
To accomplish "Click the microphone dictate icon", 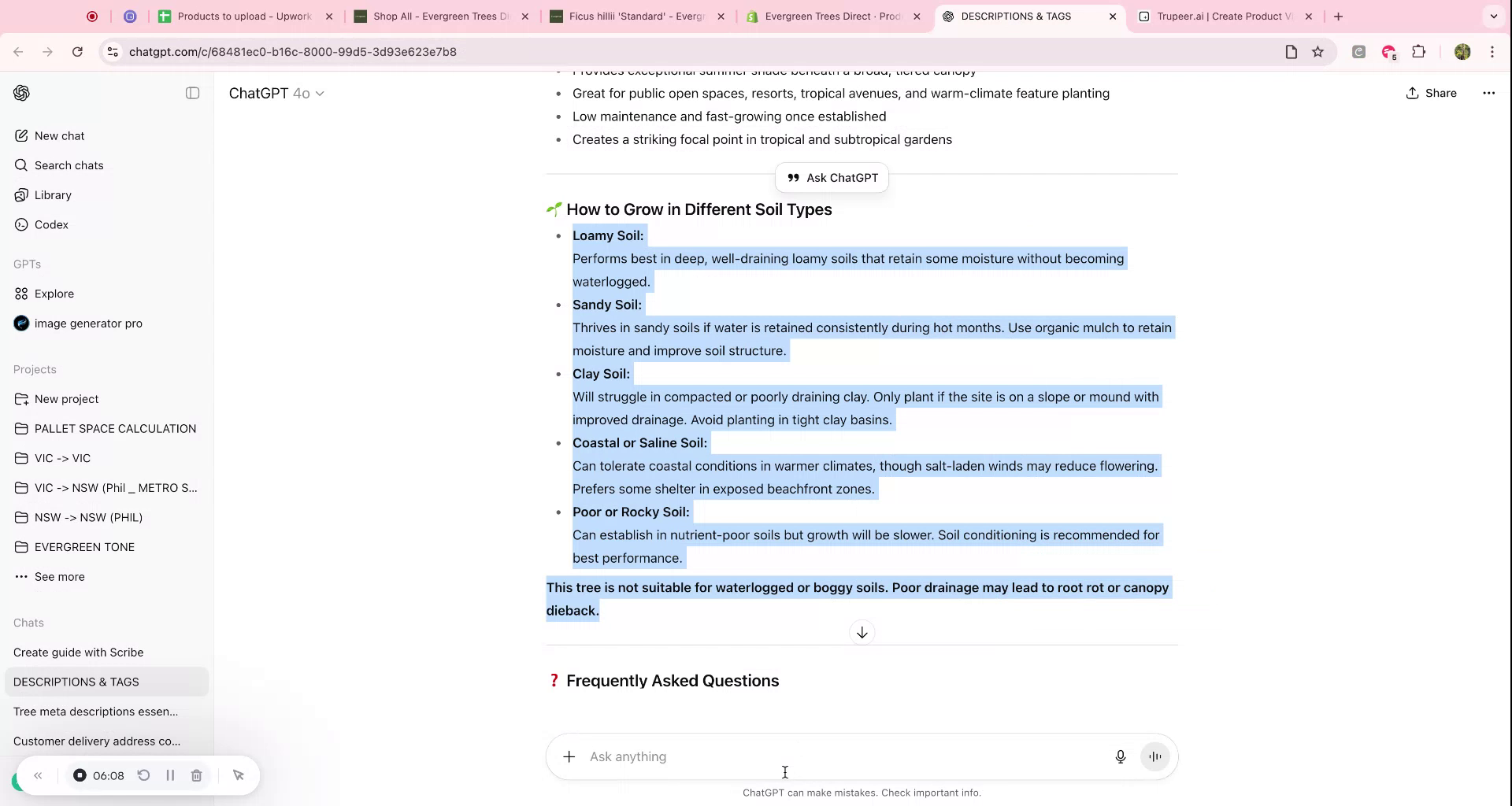I will coord(1120,757).
